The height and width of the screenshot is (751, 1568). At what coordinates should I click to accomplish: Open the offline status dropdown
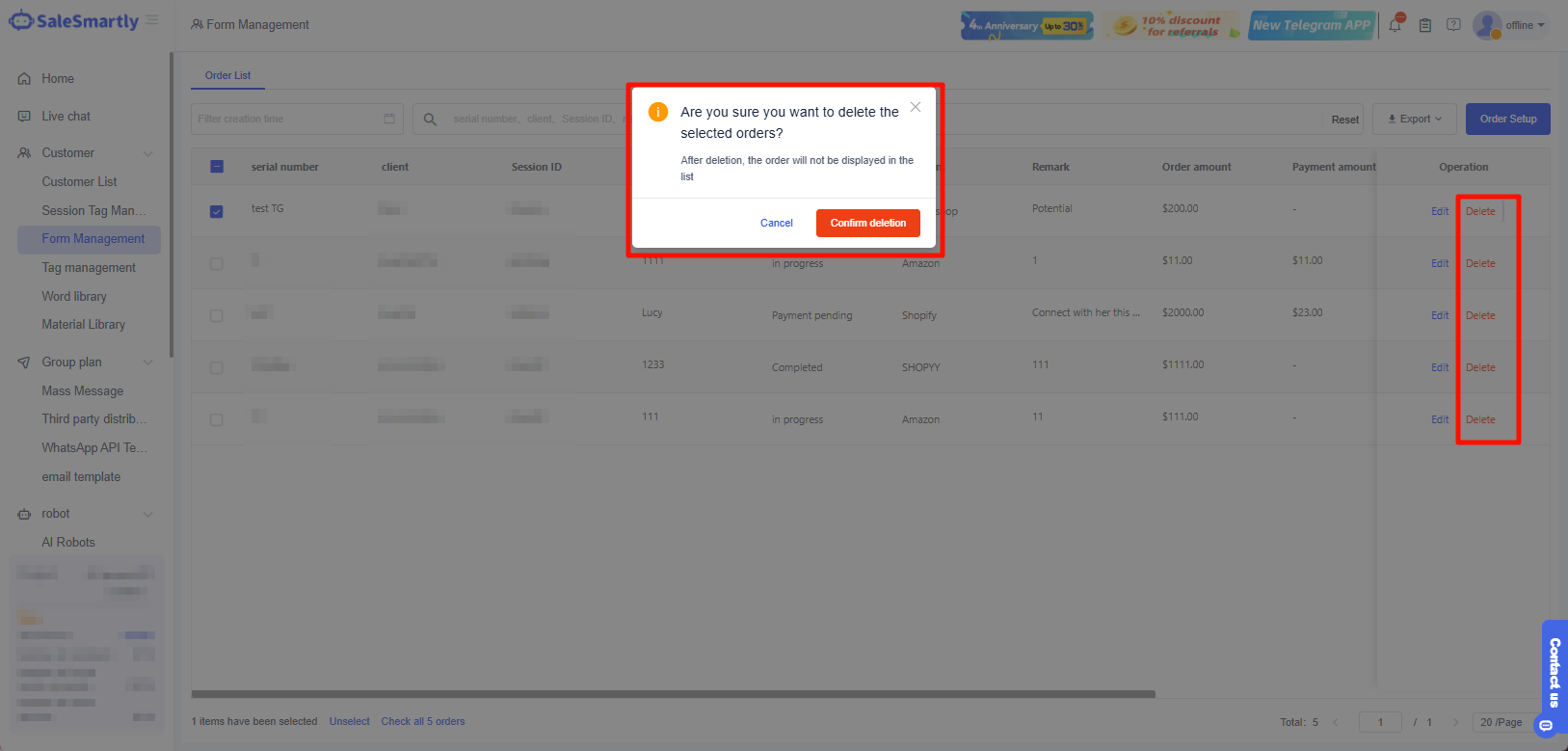click(x=1525, y=25)
